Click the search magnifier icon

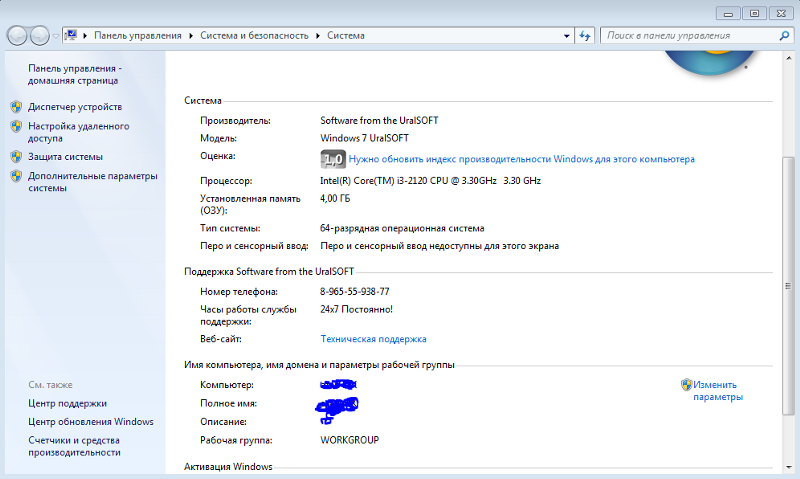(x=784, y=36)
